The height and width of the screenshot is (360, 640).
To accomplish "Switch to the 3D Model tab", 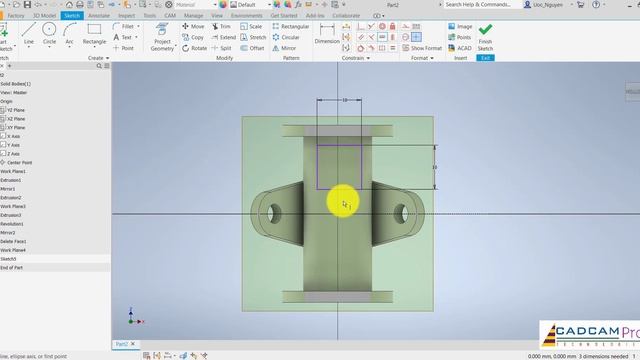I will (44, 16).
